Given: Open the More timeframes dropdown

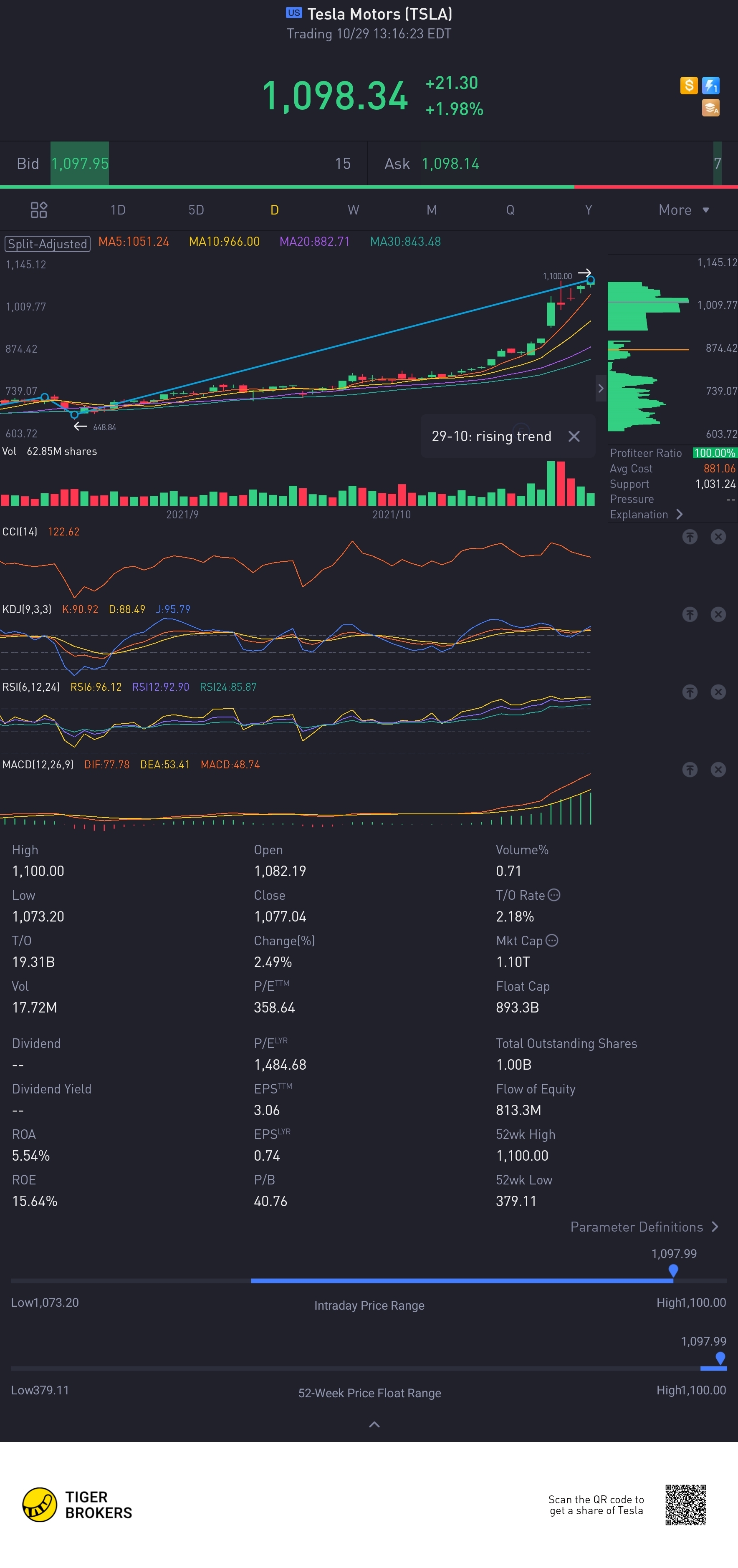Looking at the screenshot, I should point(684,210).
